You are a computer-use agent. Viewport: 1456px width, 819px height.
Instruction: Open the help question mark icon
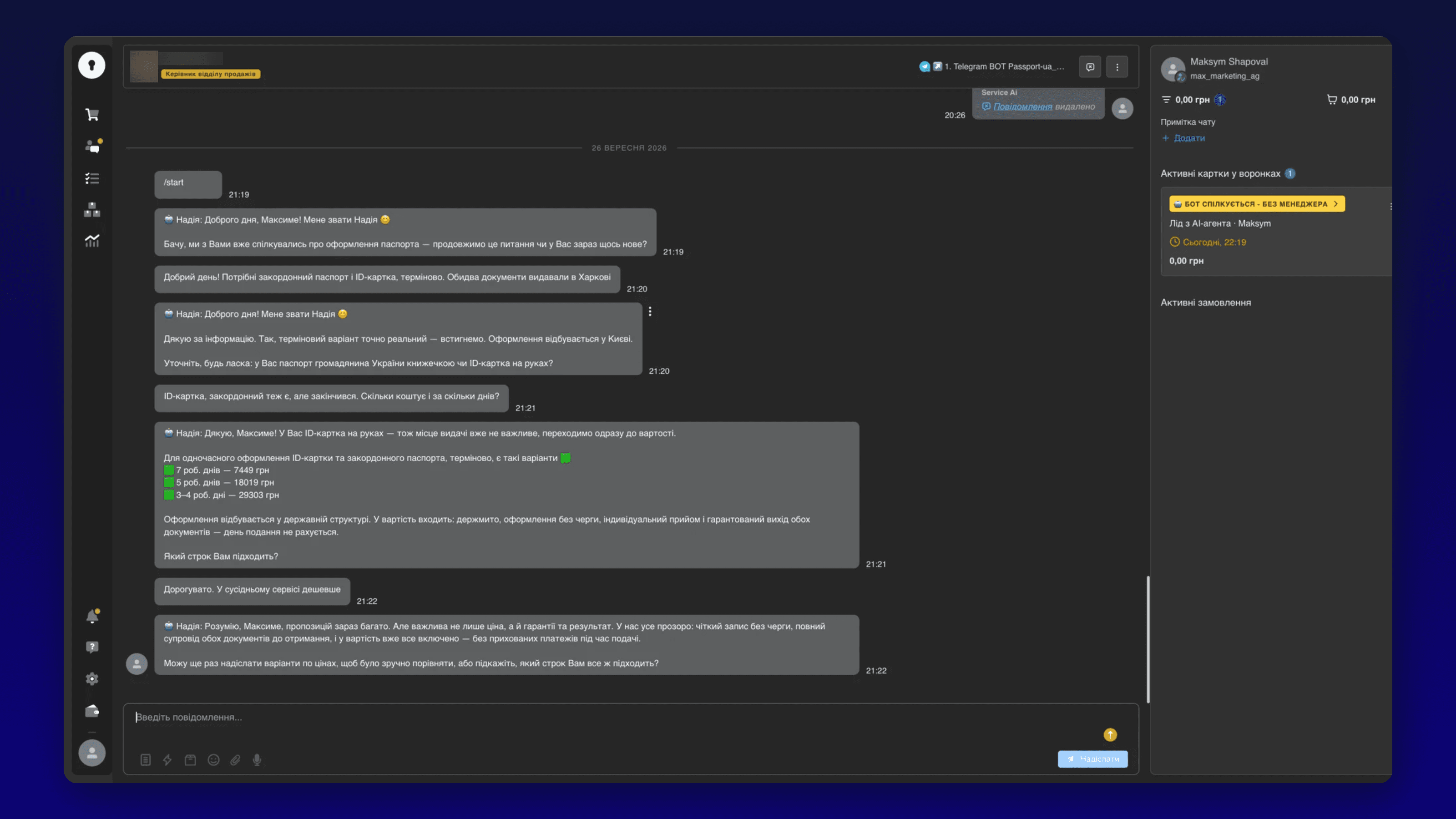point(92,647)
